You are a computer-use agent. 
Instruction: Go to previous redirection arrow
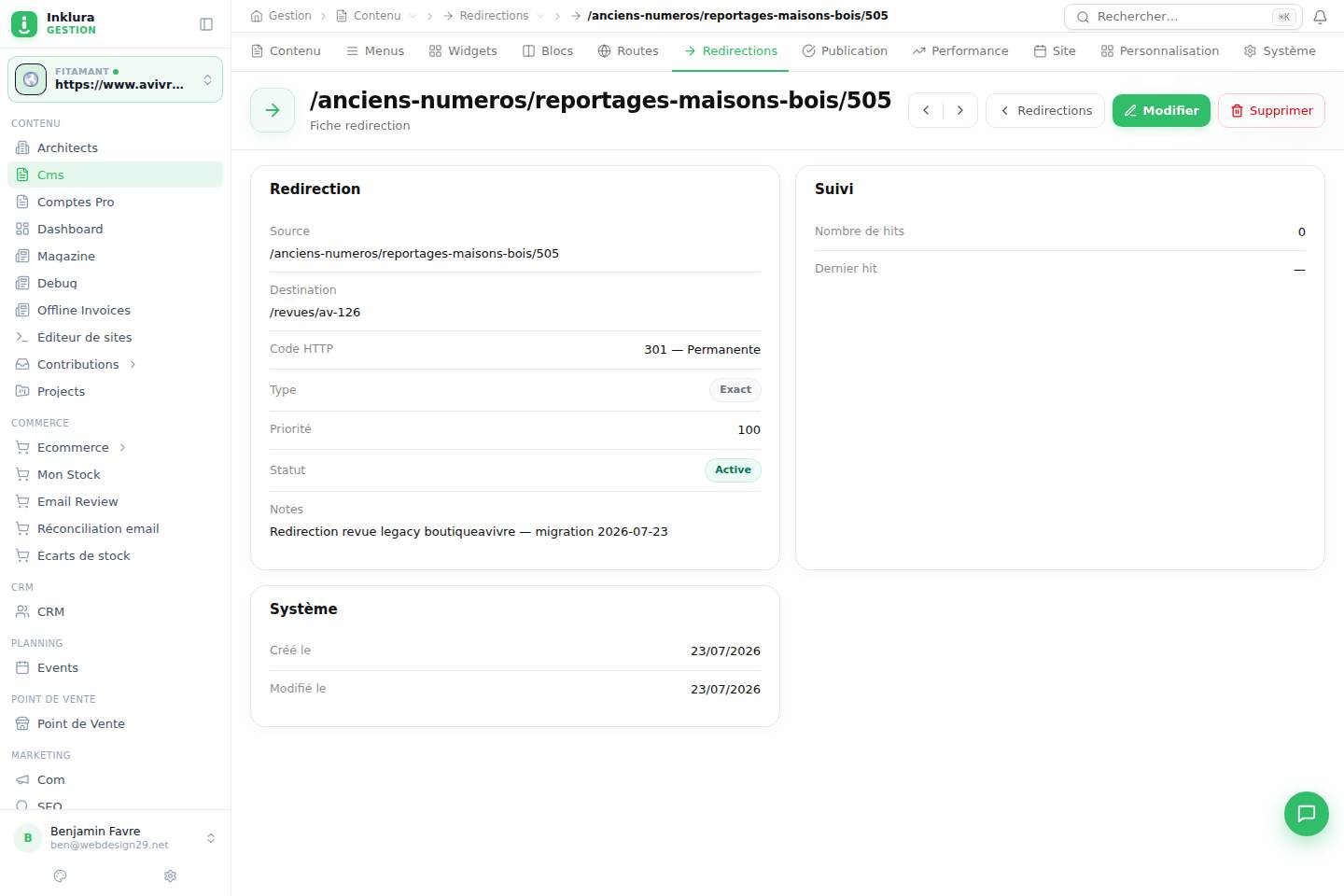click(926, 110)
